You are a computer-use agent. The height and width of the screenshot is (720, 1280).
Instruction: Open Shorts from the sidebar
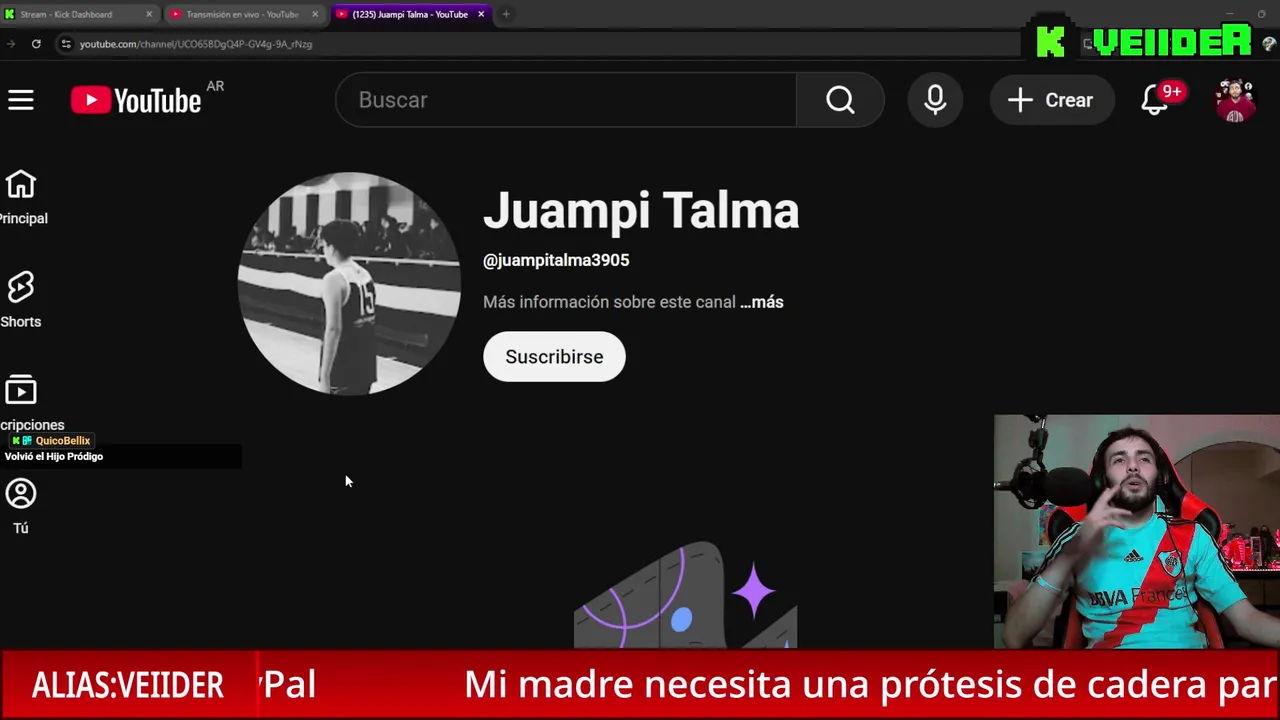(x=21, y=300)
